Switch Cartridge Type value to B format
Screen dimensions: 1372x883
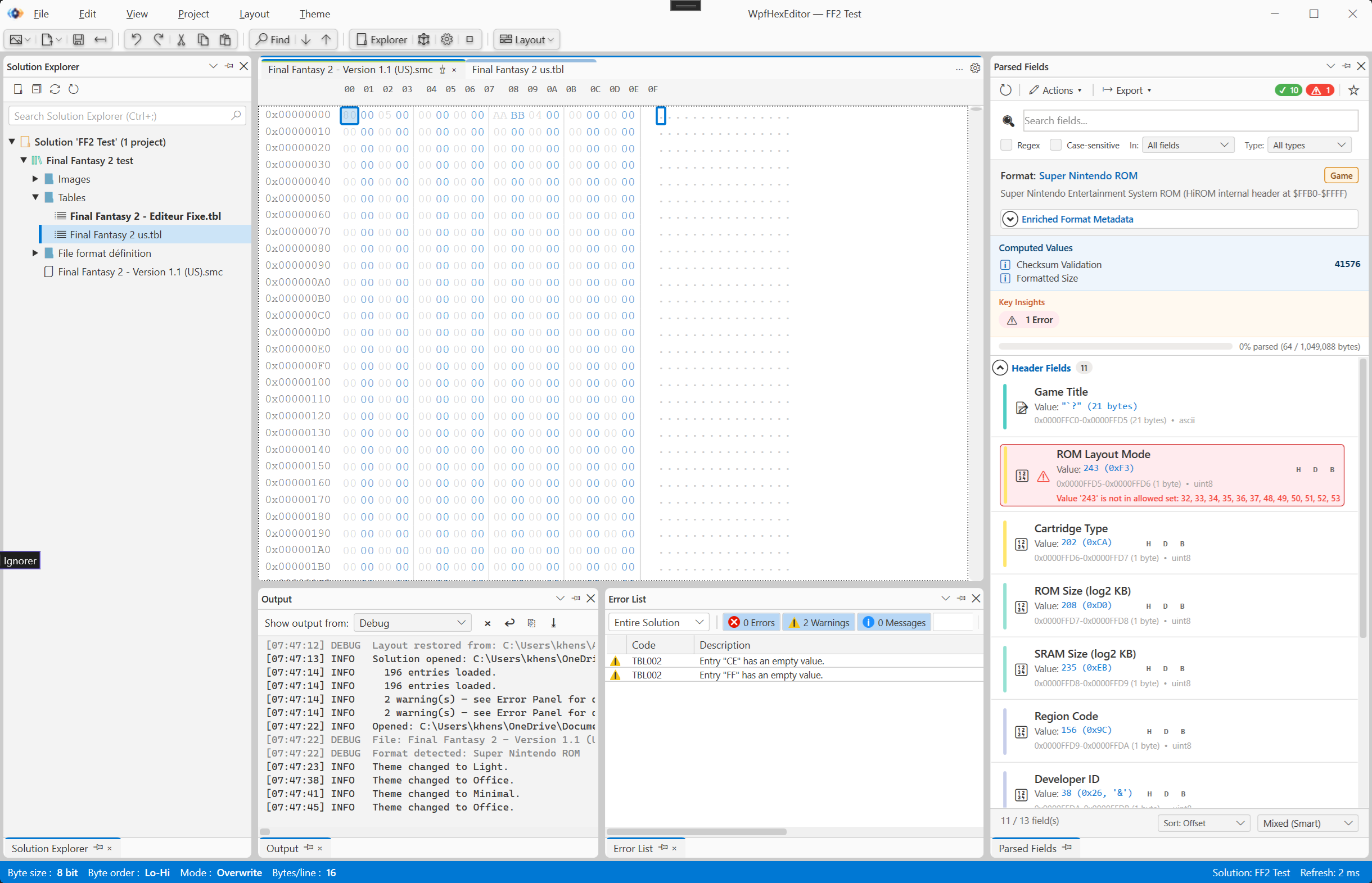[x=1182, y=544]
